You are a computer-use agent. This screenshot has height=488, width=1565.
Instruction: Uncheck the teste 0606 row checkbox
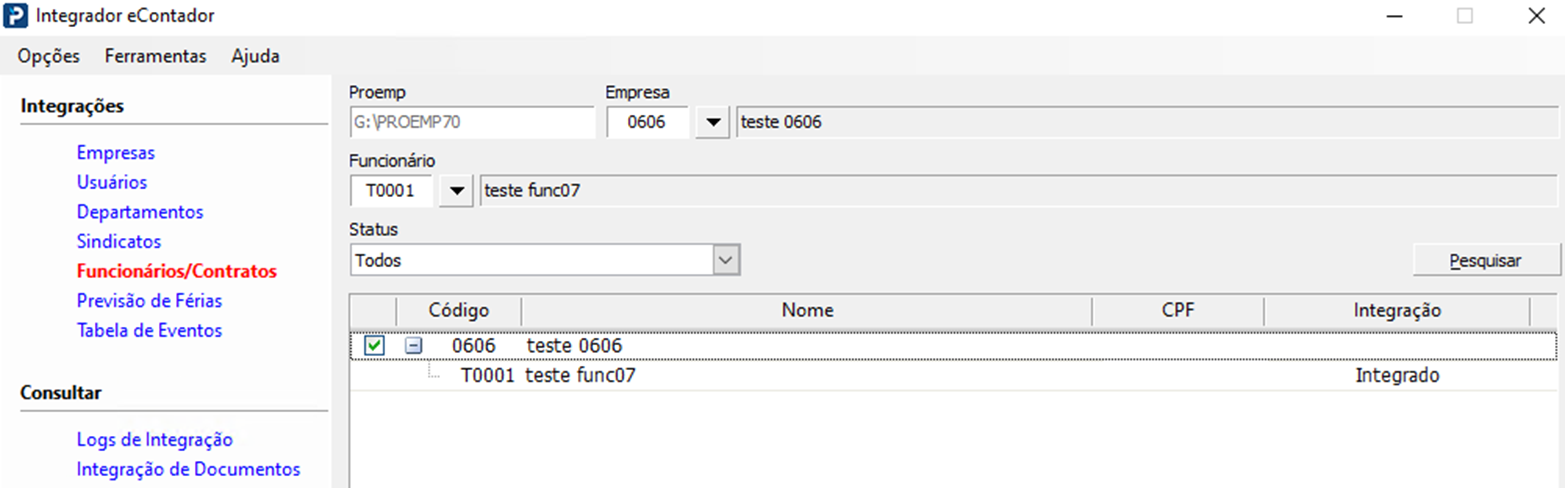point(374,346)
